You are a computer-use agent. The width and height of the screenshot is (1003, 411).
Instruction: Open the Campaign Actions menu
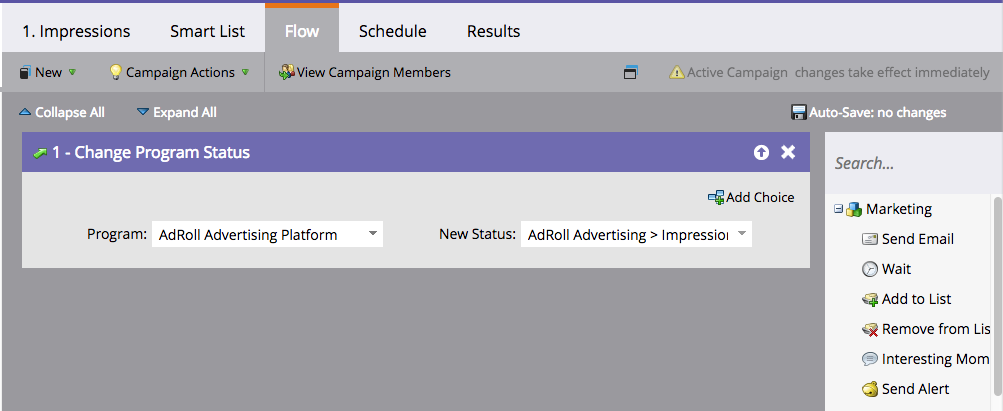point(178,72)
